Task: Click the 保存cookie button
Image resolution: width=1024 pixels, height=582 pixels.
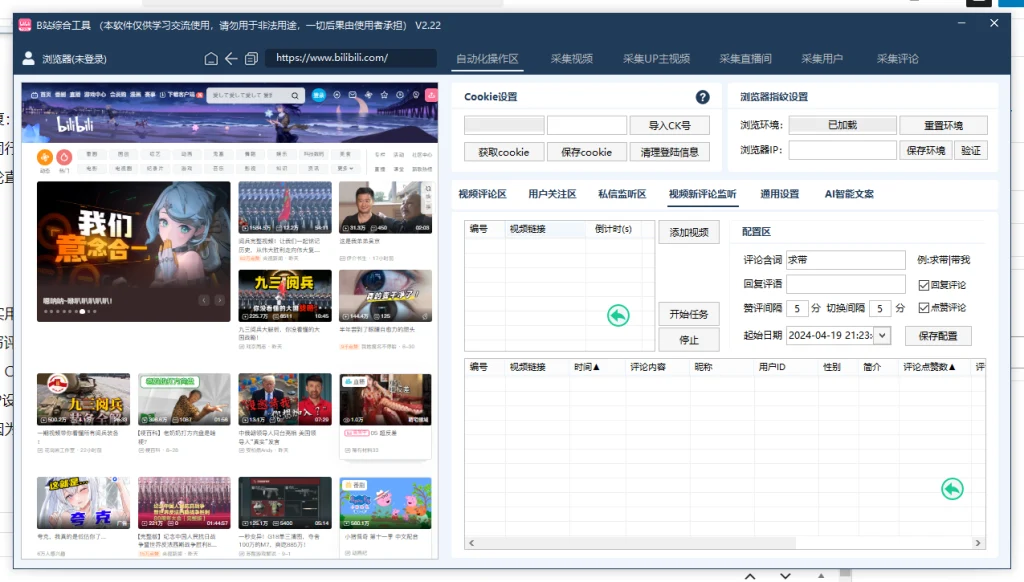Action: [586, 152]
